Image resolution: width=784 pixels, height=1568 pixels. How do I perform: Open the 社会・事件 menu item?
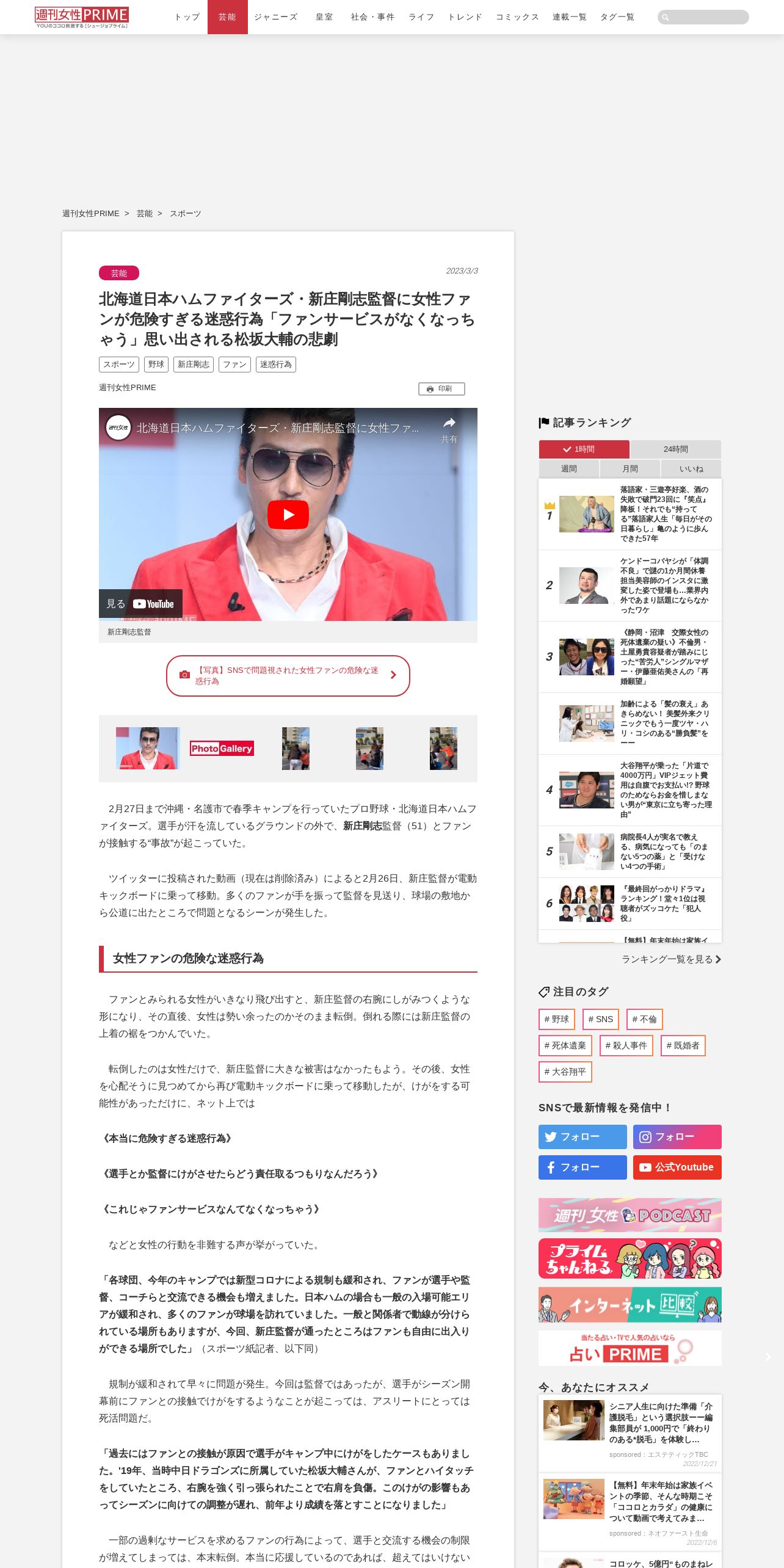(x=373, y=17)
